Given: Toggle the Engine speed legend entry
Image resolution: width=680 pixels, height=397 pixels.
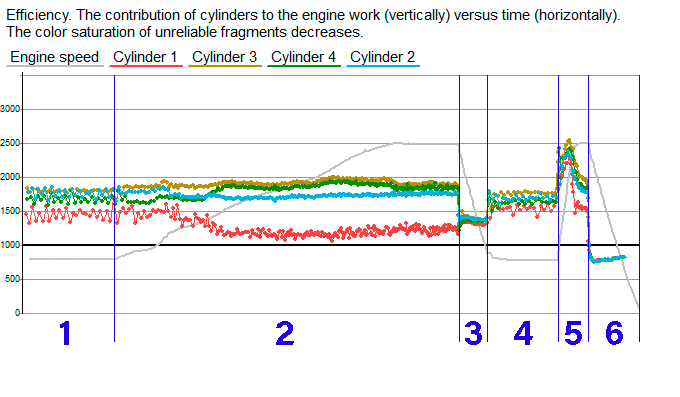Looking at the screenshot, I should tap(55, 57).
